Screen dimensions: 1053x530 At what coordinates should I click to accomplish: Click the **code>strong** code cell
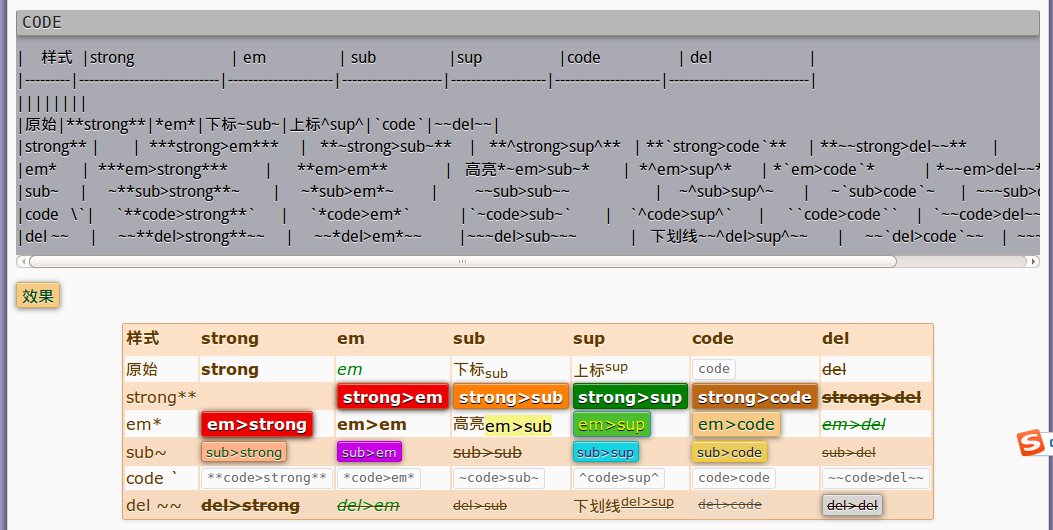(x=267, y=478)
